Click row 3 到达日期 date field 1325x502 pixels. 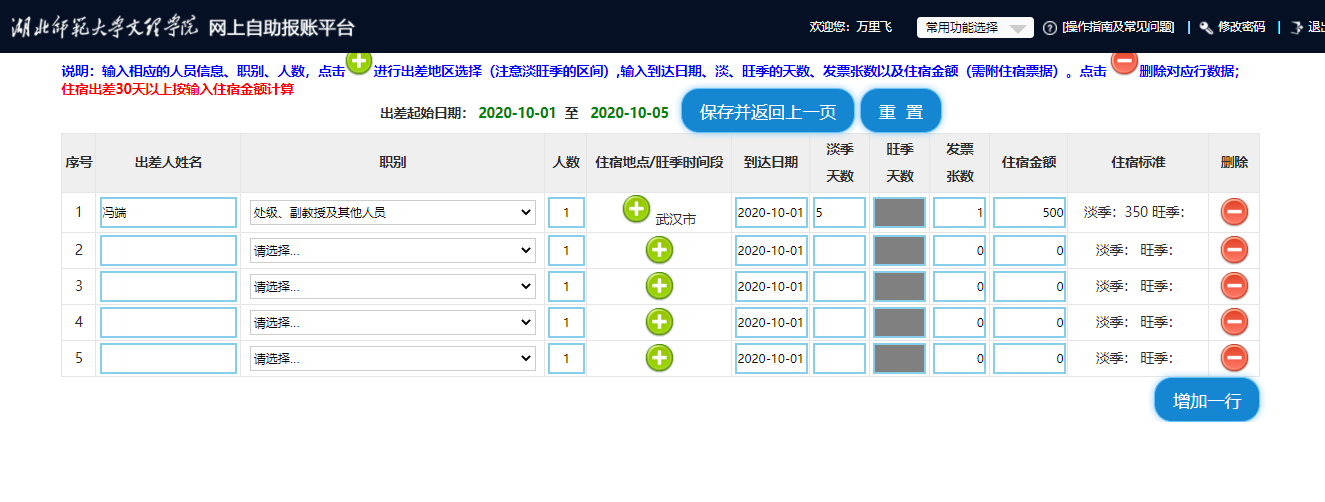click(770, 286)
